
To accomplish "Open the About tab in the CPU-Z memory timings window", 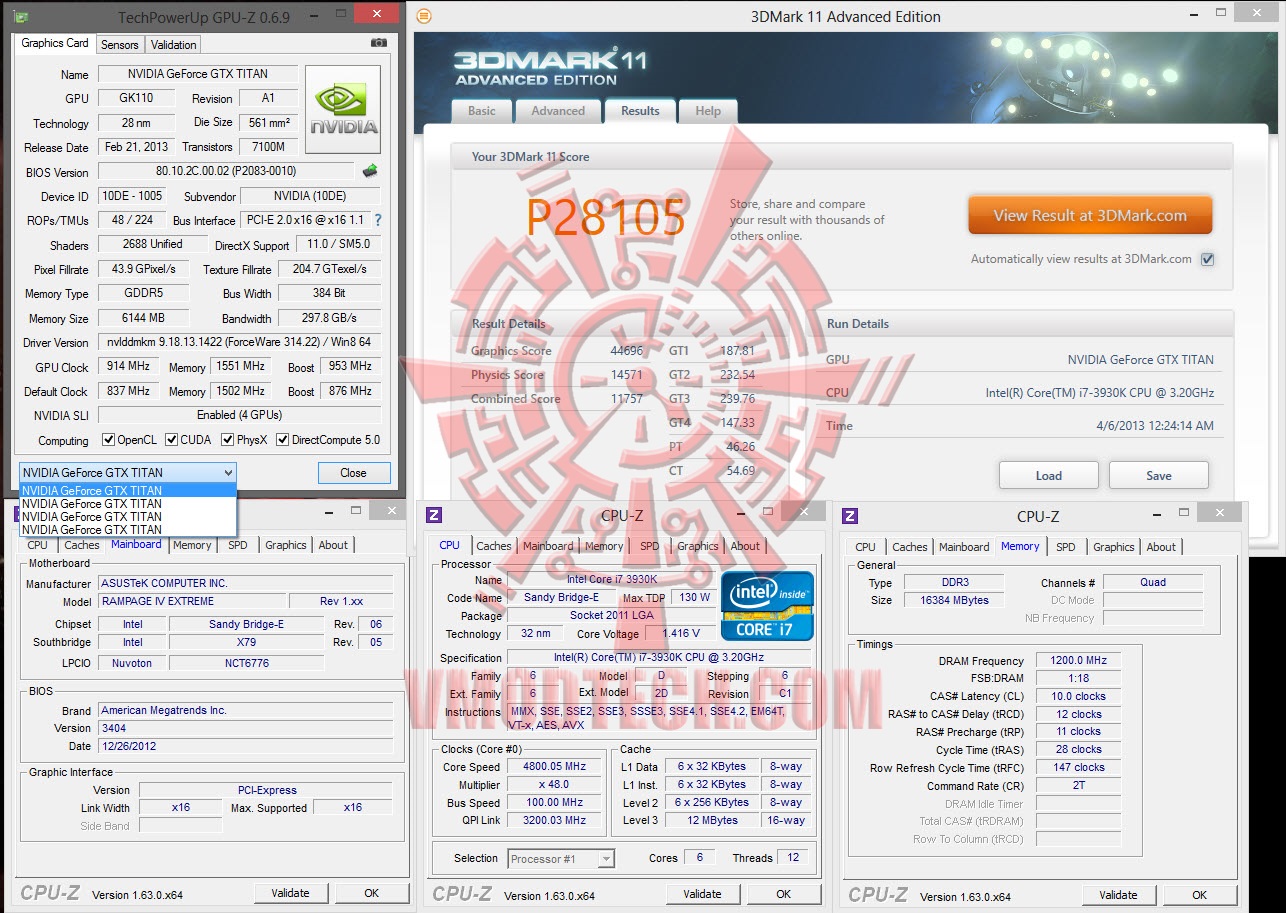I will point(1161,547).
